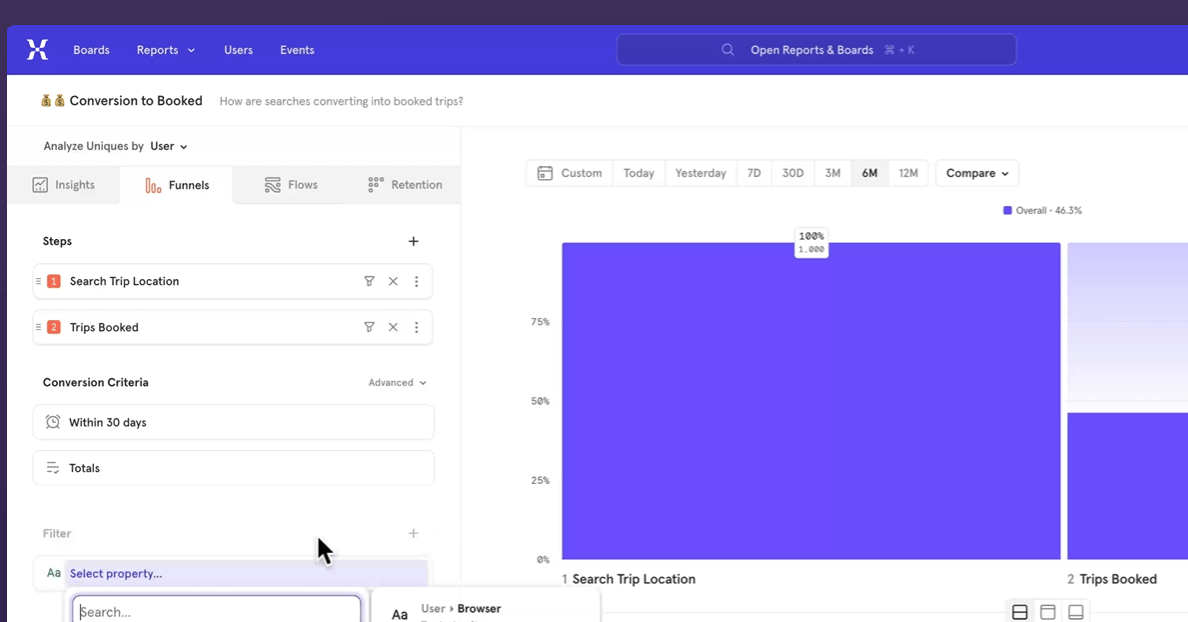1188x622 pixels.
Task: Click the filter icon on Search Trip Location step
Action: pos(370,281)
